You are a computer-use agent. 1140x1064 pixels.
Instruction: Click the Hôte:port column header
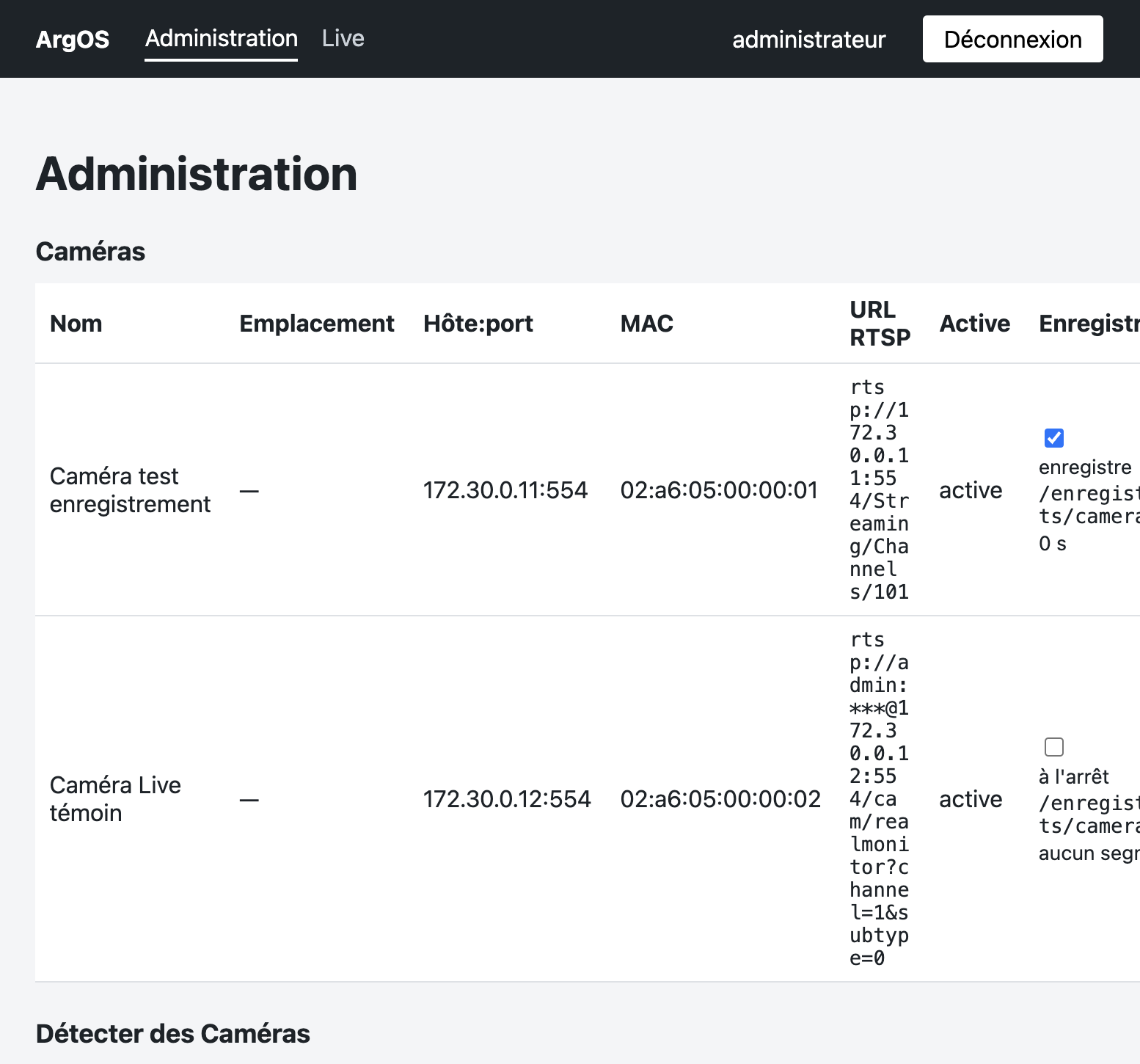[x=478, y=324]
